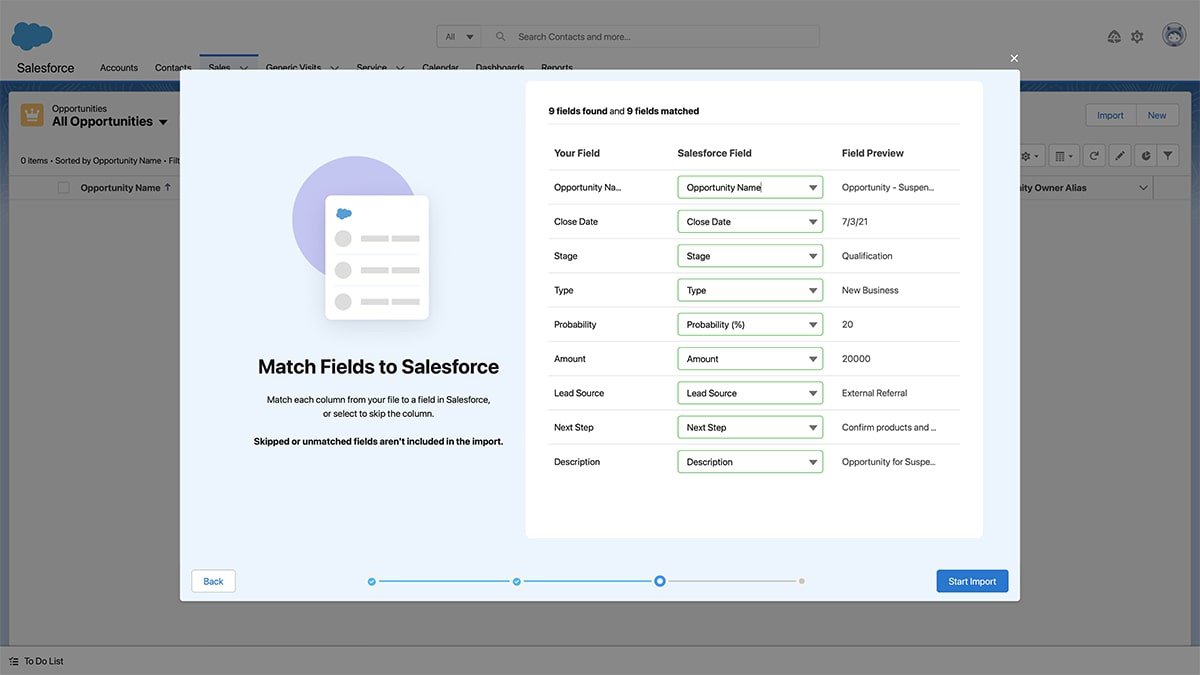Switch to the Contacts tab
This screenshot has width=1200, height=675.
point(172,67)
